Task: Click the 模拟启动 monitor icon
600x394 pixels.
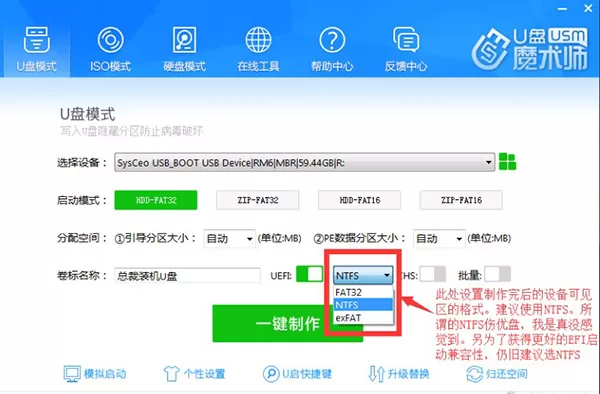Action: pyautogui.click(x=72, y=374)
